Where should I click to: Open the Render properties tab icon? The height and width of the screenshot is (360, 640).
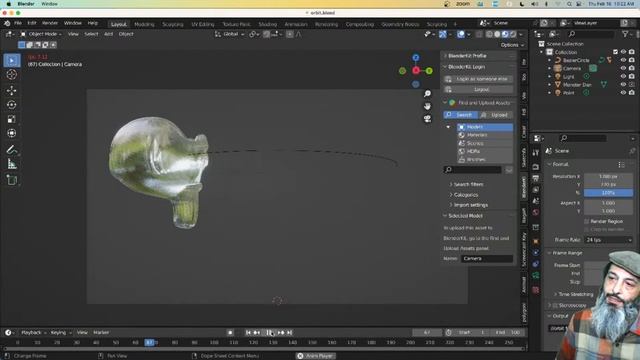(536, 167)
